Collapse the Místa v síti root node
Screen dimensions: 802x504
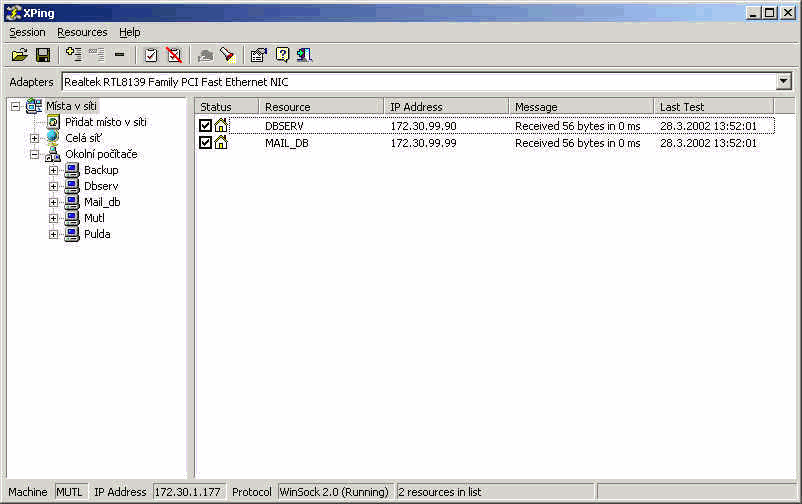[16, 106]
